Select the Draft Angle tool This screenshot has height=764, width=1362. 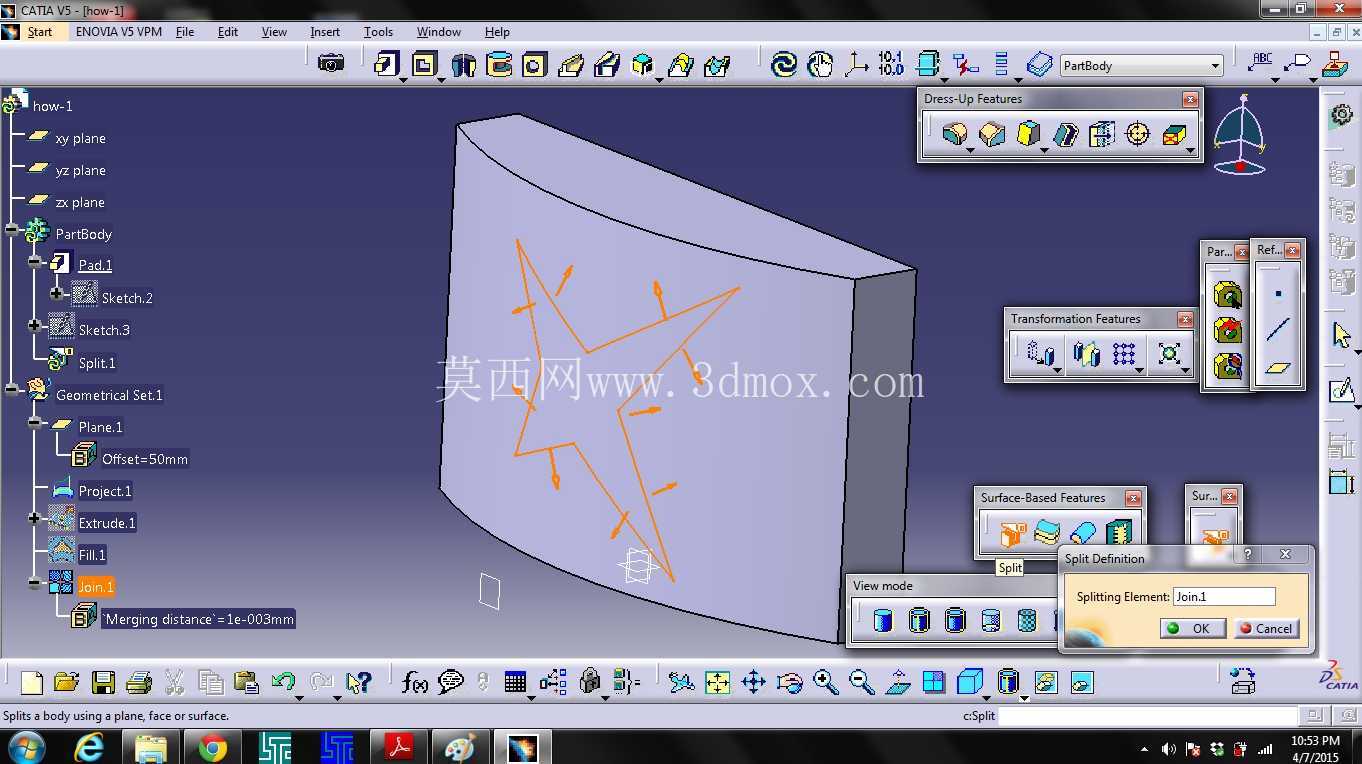click(1028, 133)
